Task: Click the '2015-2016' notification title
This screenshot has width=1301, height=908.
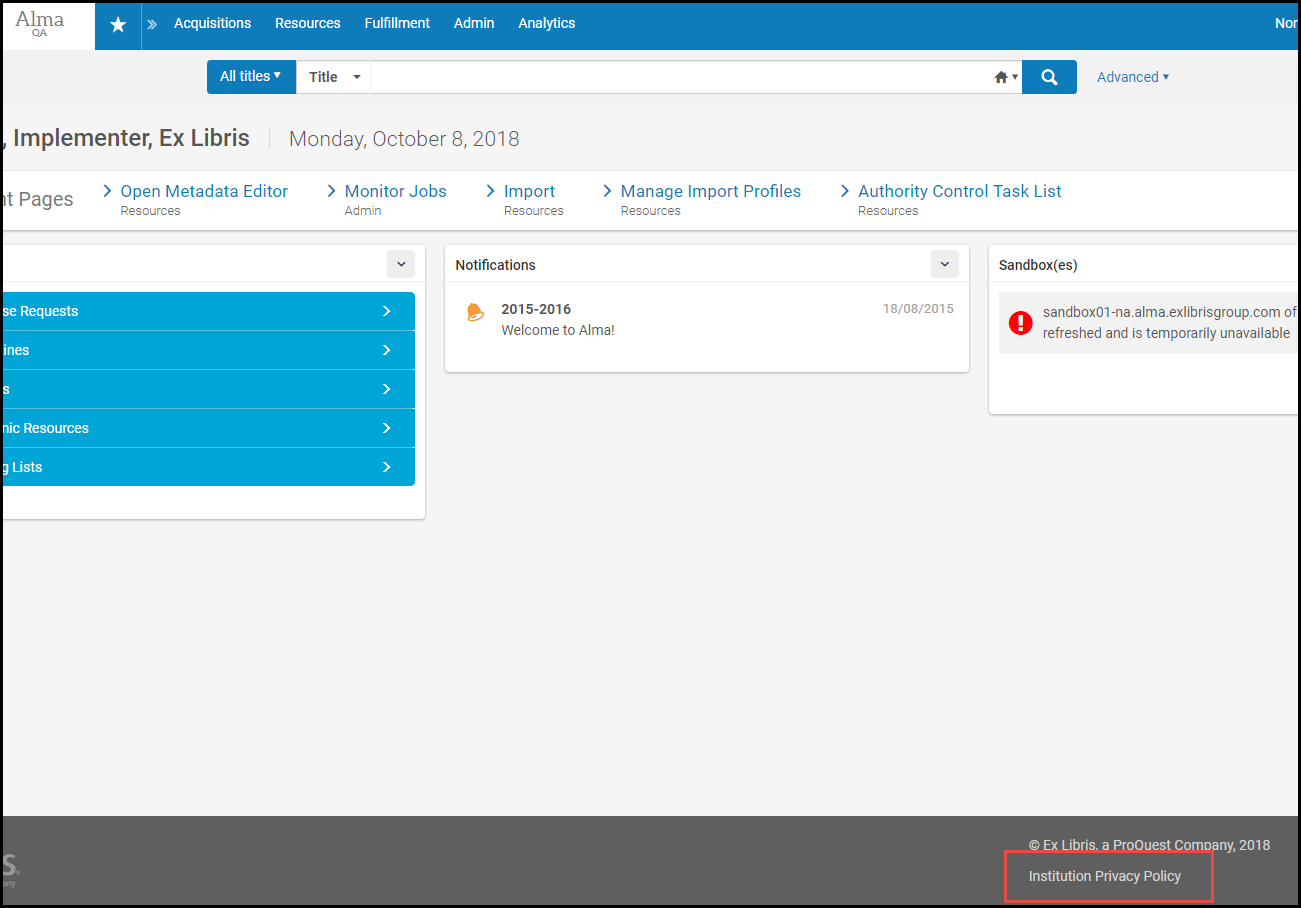Action: click(536, 309)
